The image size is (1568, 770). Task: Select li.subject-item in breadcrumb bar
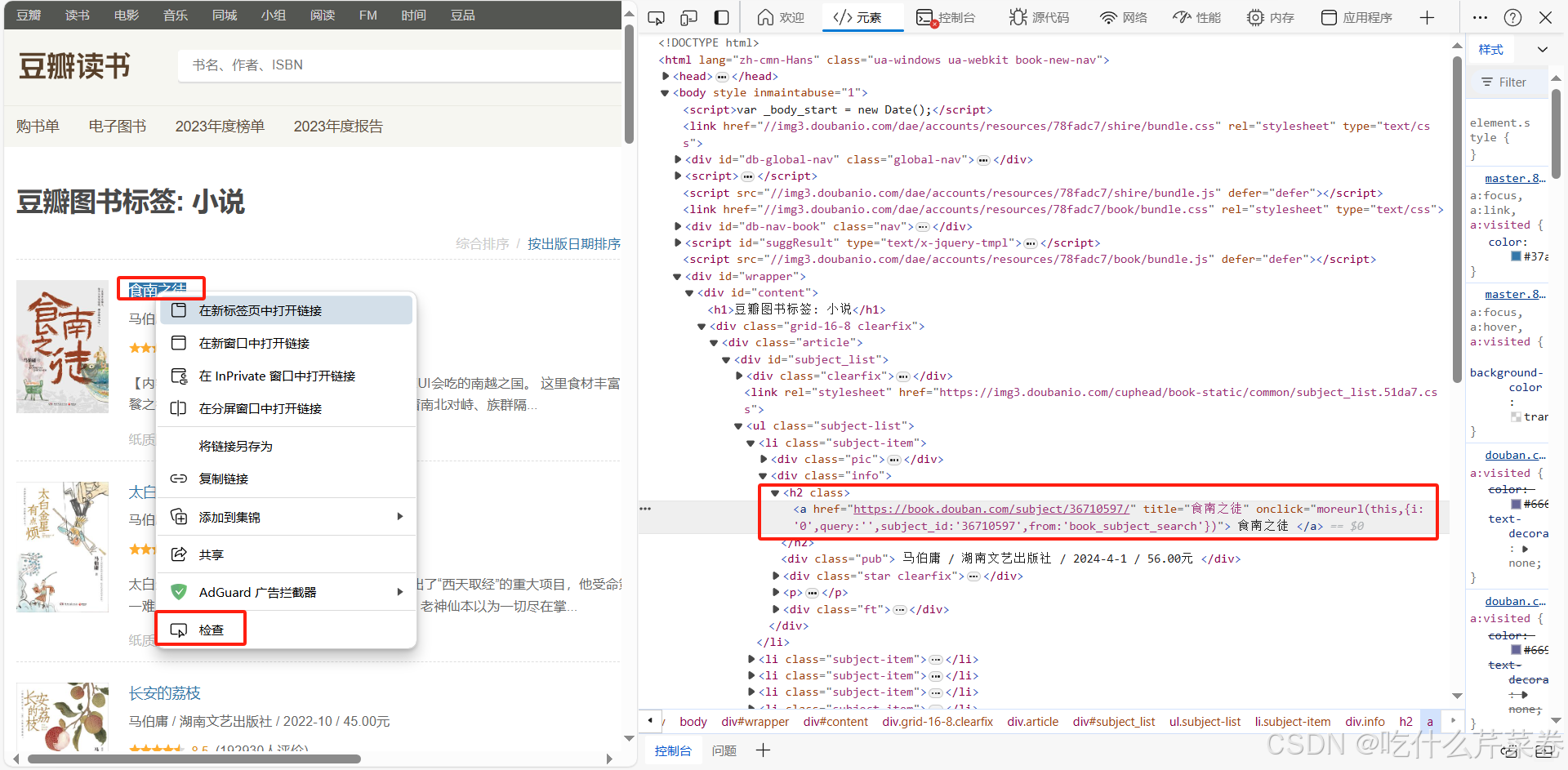1293,722
